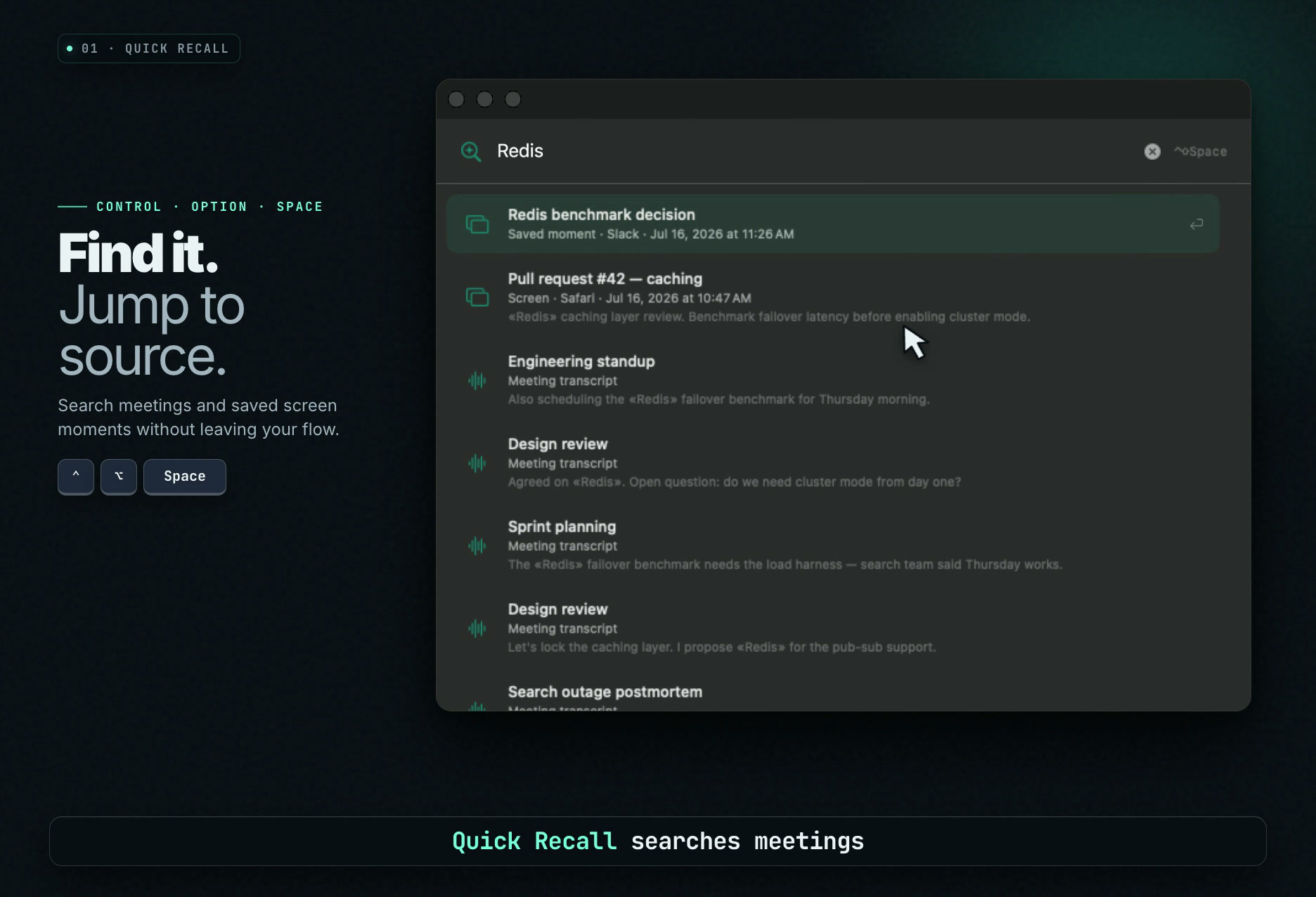Click the return arrow on Redis benchmark decision
Viewport: 1316px width, 897px height.
1196,224
